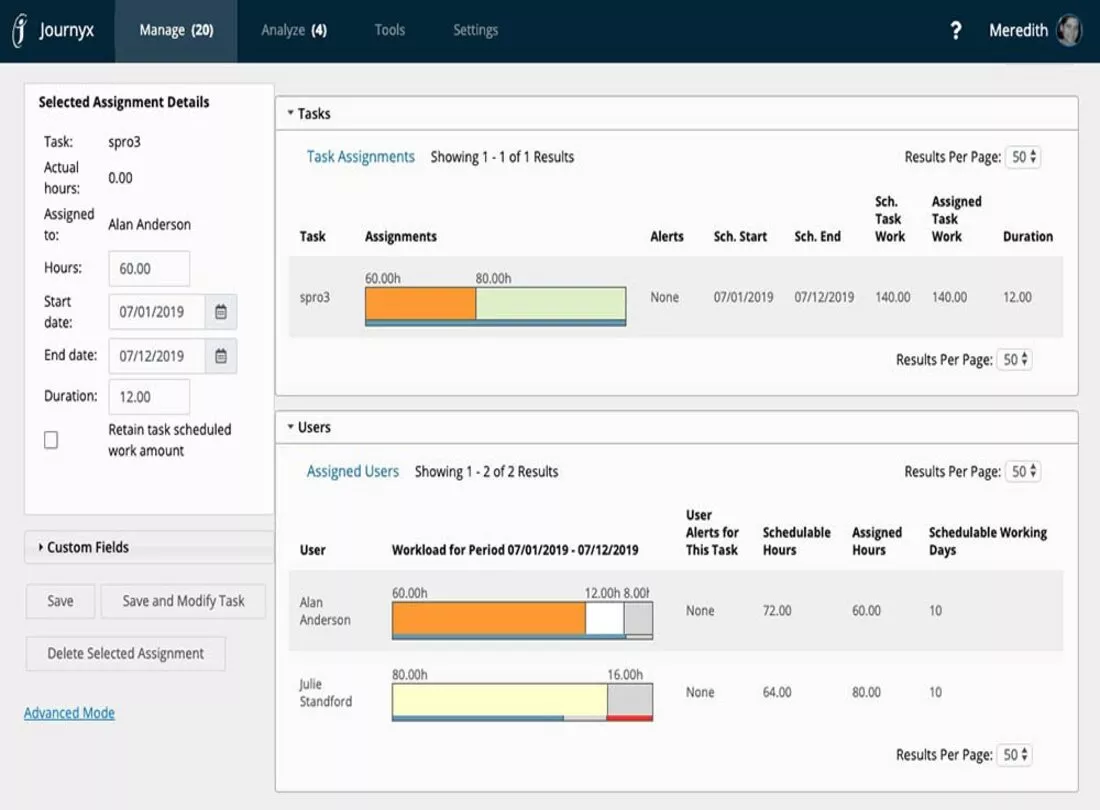Open the Start date calendar picker
The height and width of the screenshot is (810, 1100).
[221, 311]
